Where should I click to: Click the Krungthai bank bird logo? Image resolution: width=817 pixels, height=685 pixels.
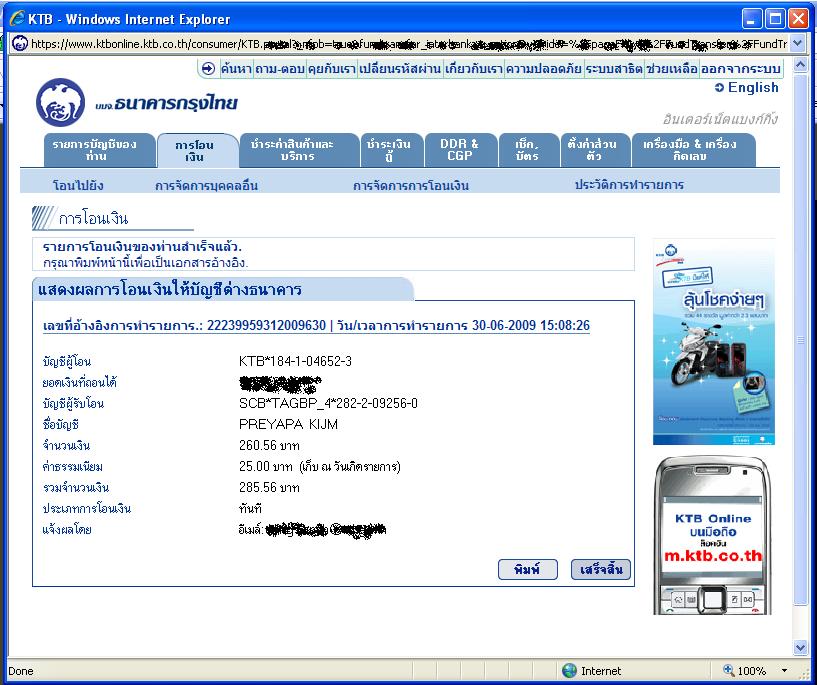(60, 103)
